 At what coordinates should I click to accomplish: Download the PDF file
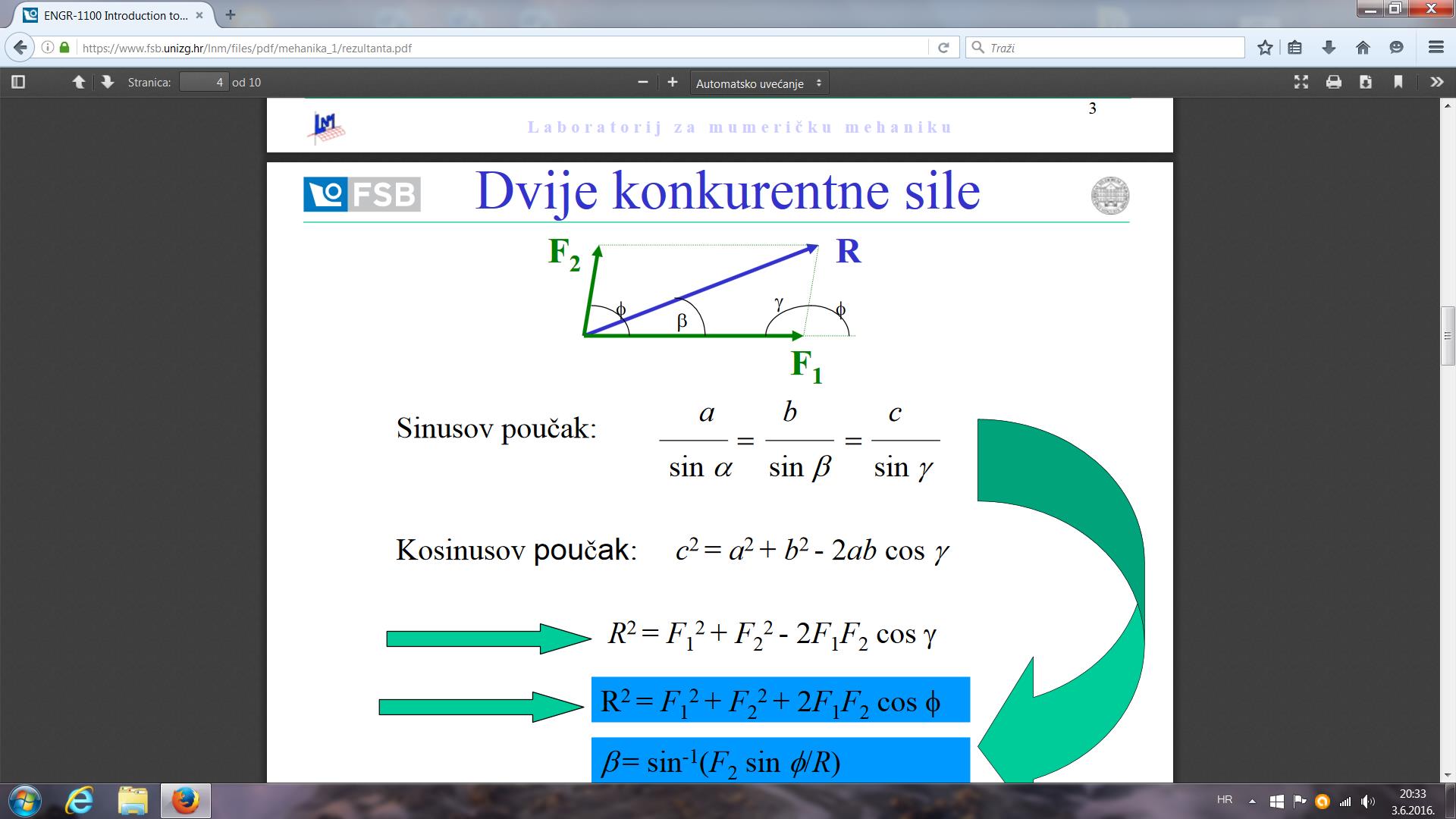1366,82
